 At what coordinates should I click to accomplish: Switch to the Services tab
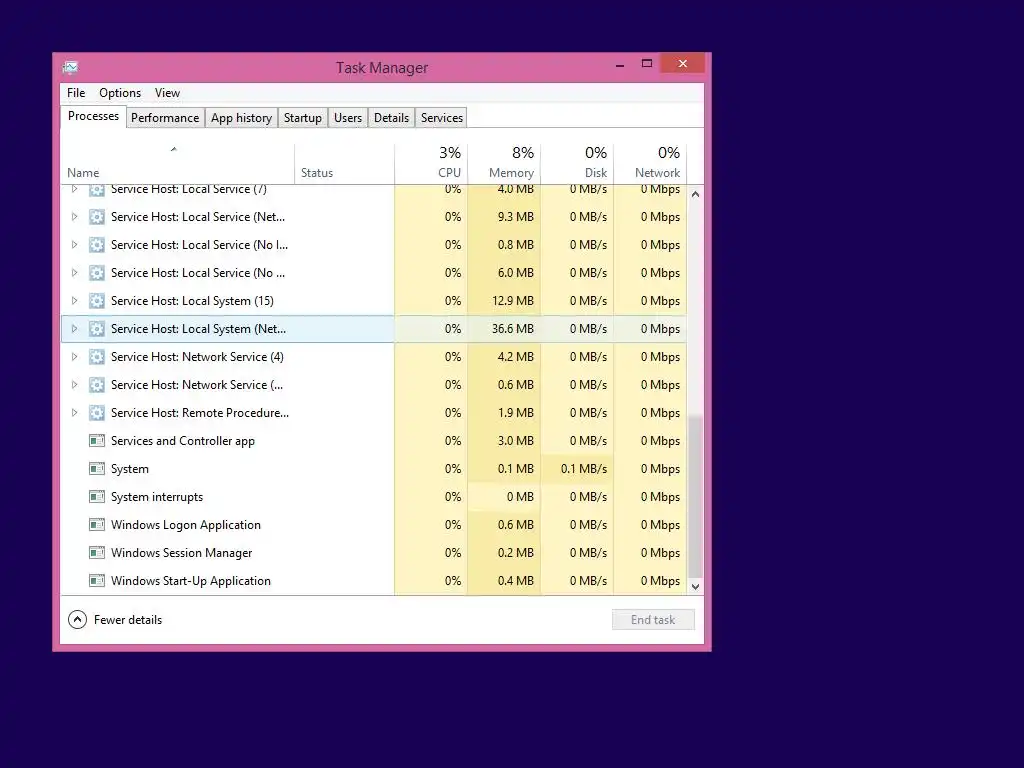[441, 118]
